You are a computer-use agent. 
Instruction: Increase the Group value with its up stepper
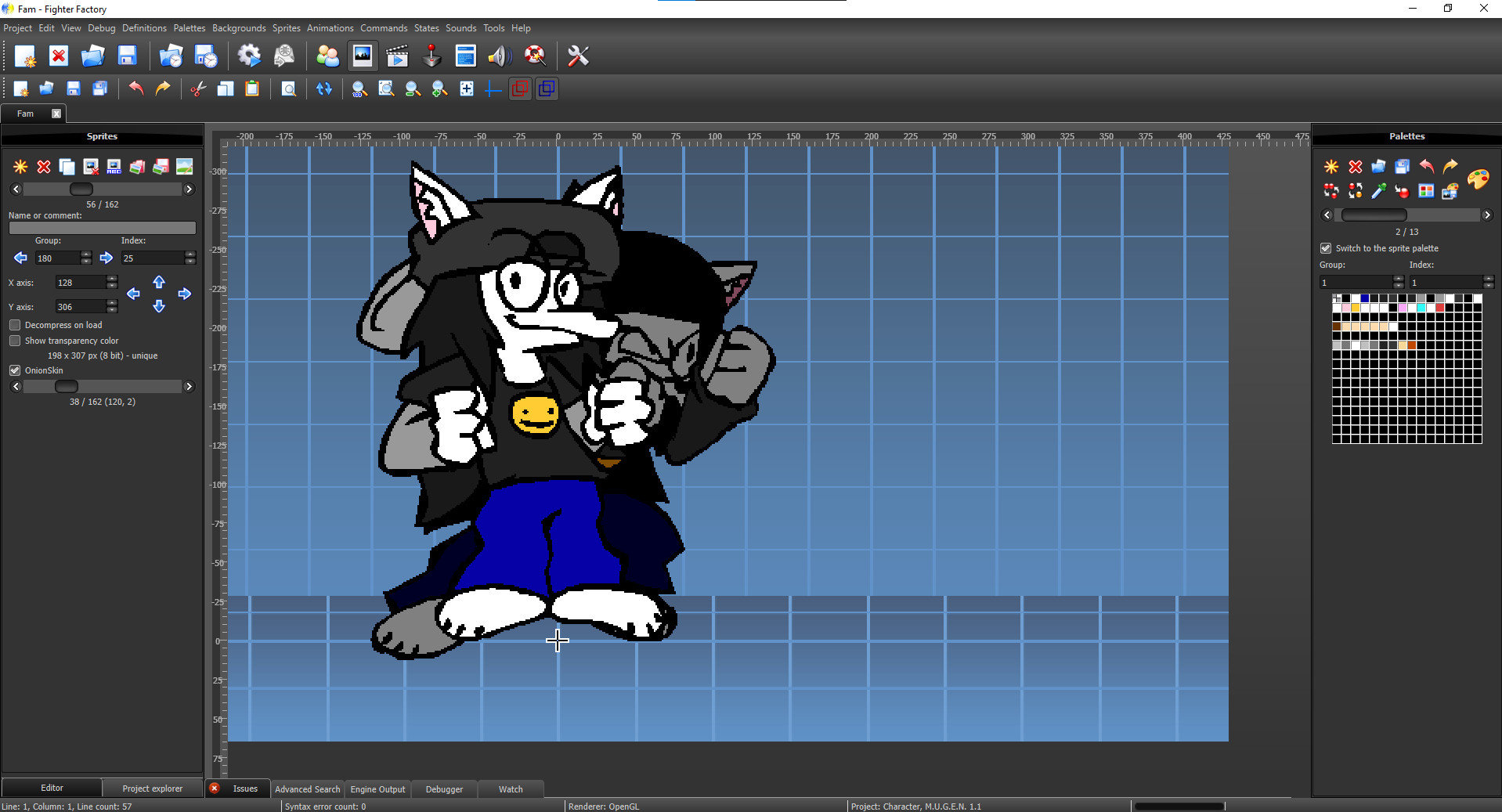coord(85,254)
